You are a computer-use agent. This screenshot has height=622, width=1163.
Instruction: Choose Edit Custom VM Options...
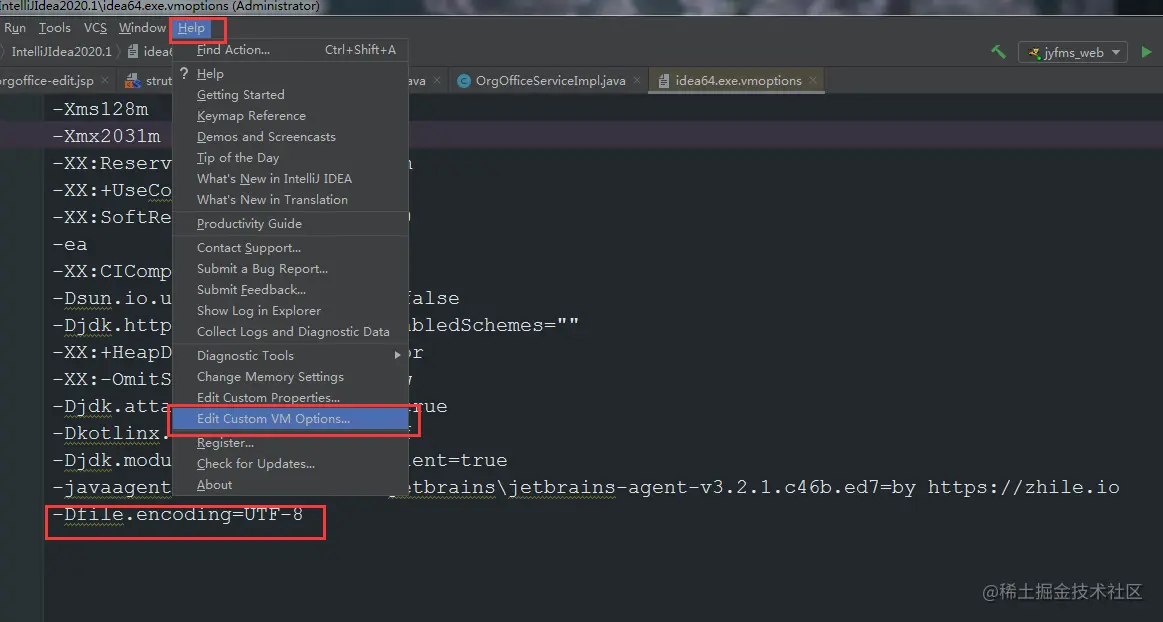[x=290, y=418]
